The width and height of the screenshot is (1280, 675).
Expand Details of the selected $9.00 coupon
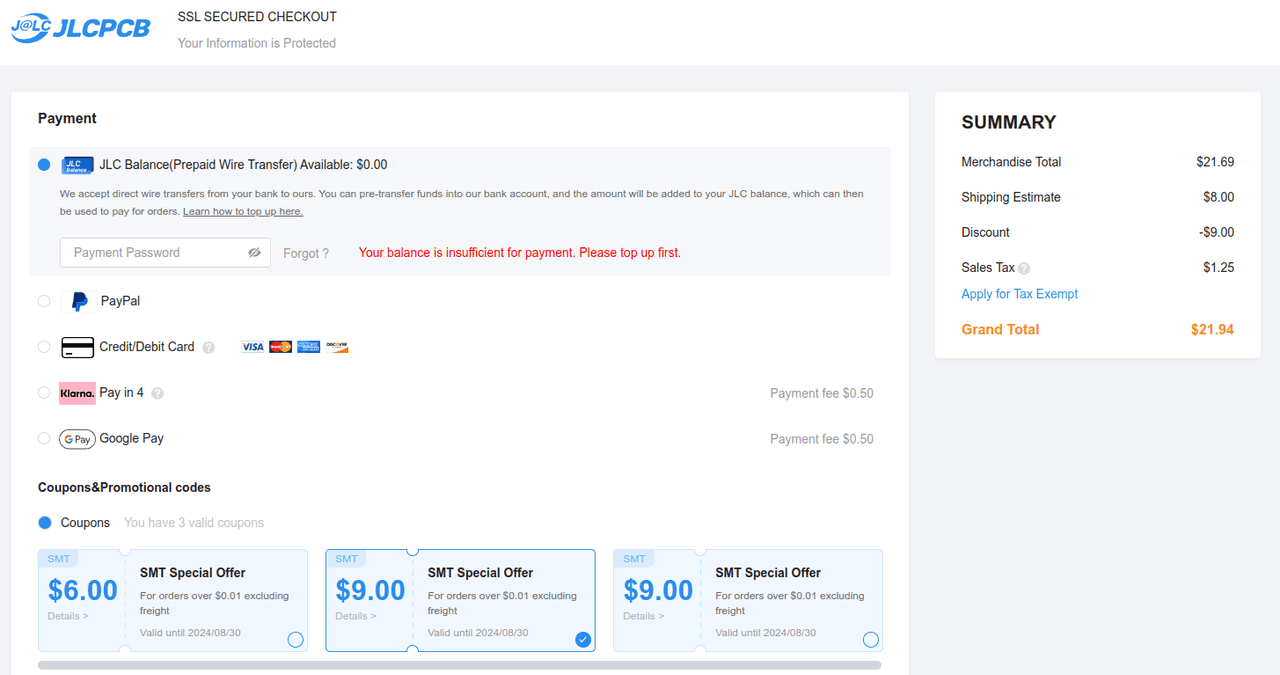tap(356, 616)
